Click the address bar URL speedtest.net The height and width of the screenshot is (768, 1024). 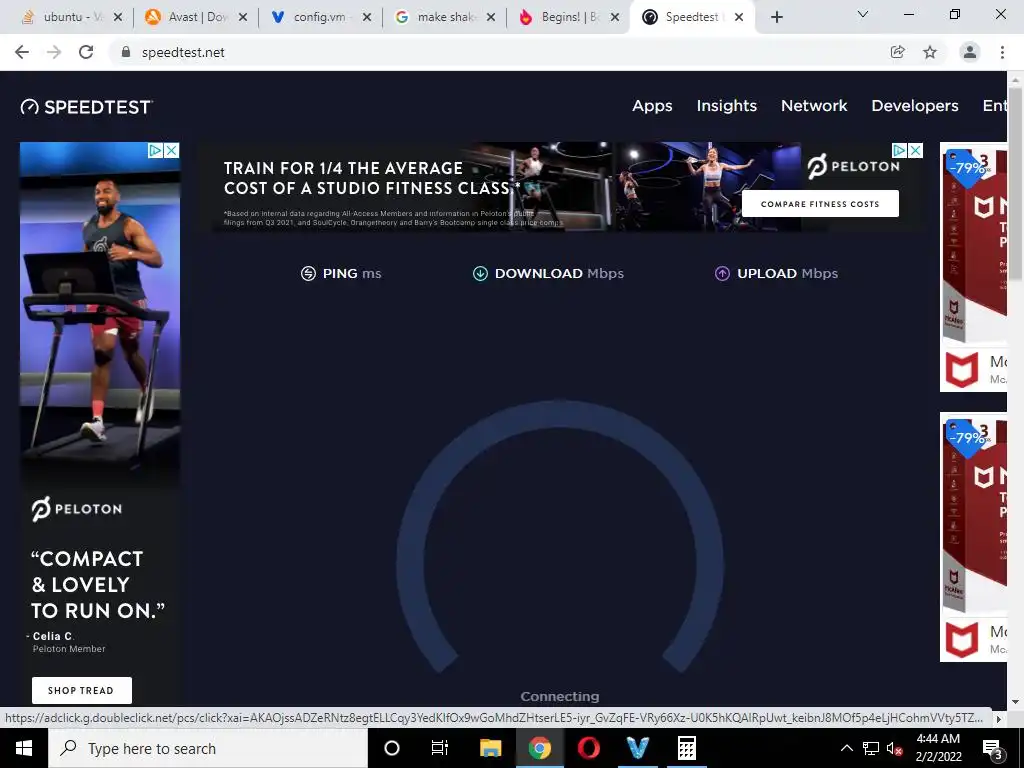click(183, 52)
